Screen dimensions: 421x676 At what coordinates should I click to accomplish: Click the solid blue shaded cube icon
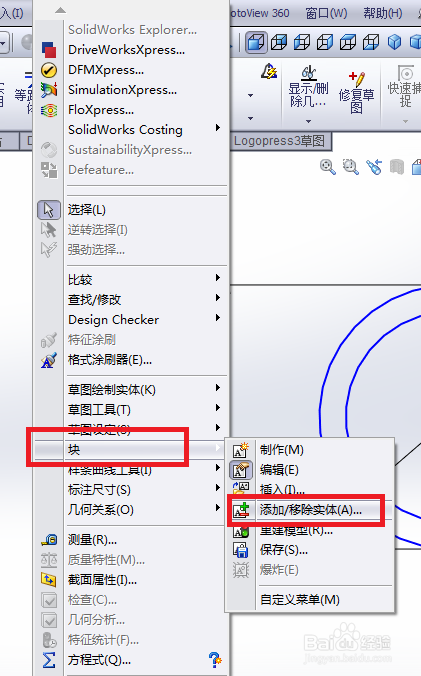(394, 42)
